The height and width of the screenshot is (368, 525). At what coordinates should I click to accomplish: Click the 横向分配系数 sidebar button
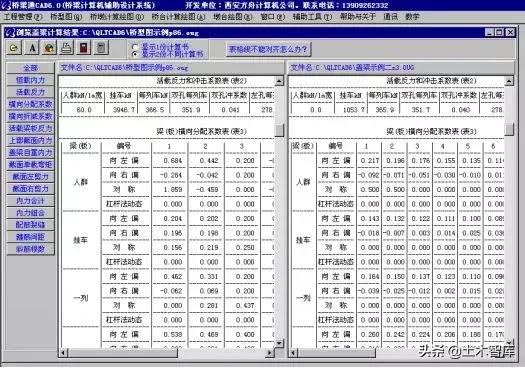coord(30,104)
